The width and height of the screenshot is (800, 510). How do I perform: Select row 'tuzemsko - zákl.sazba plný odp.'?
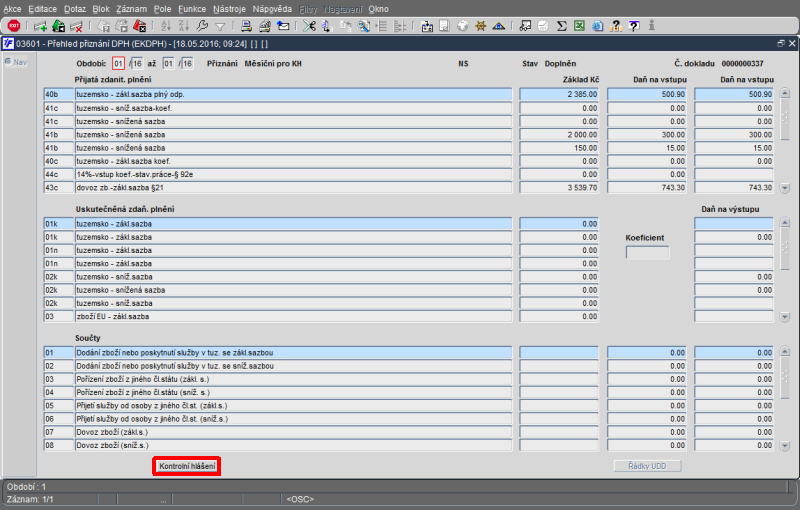[x=293, y=94]
